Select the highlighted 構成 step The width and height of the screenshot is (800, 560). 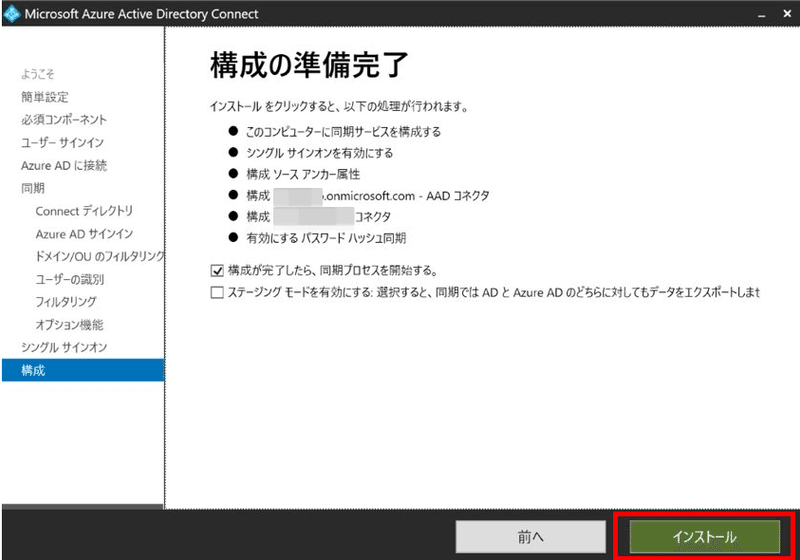point(83,370)
